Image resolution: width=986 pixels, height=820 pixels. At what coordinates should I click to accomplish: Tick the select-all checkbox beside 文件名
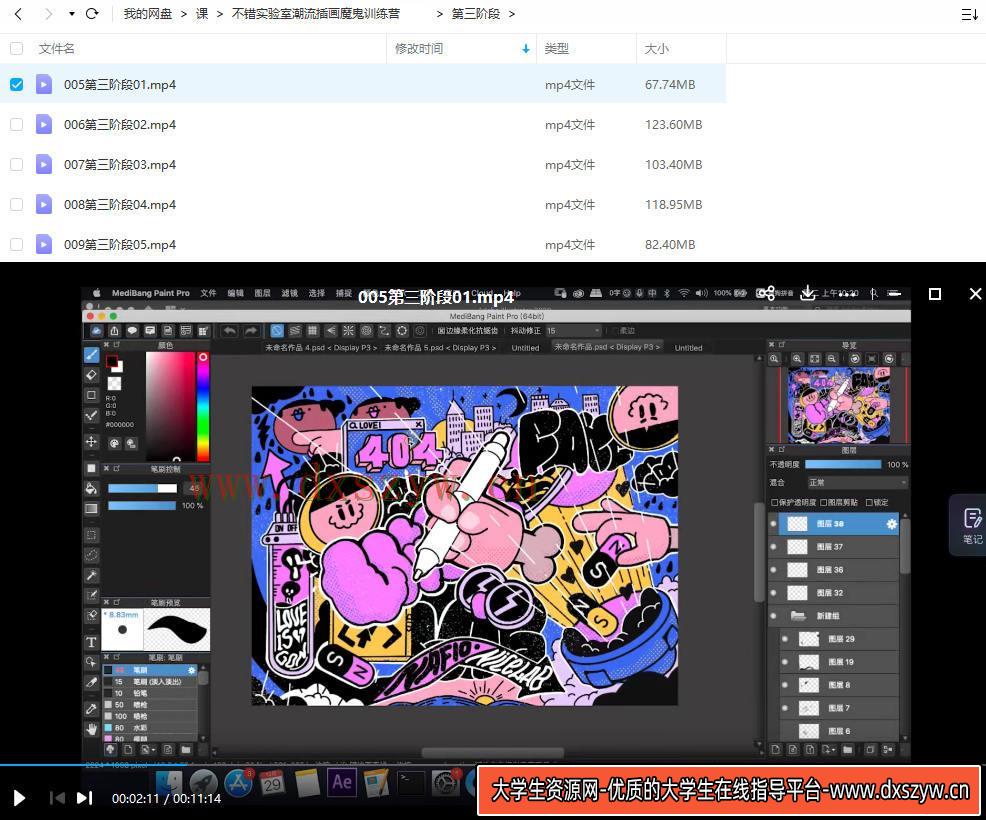[16, 48]
